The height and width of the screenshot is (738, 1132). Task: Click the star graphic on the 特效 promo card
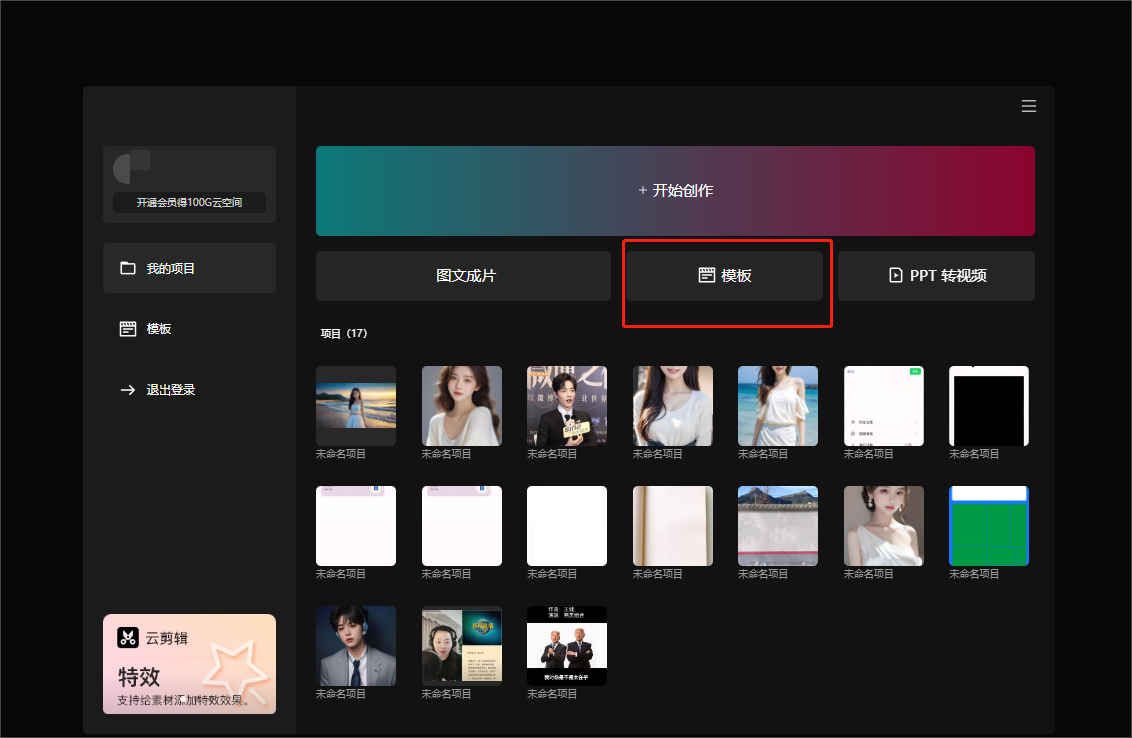tap(235, 672)
